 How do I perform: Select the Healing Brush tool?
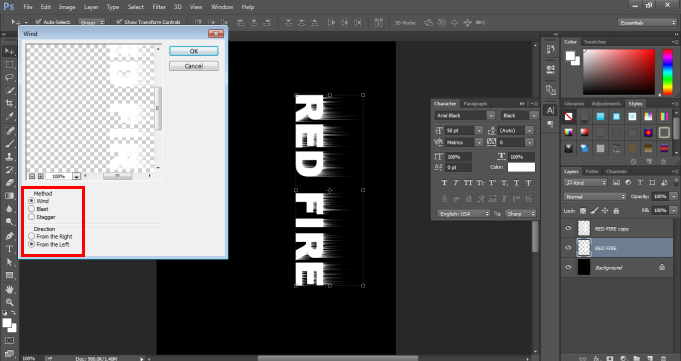9,131
